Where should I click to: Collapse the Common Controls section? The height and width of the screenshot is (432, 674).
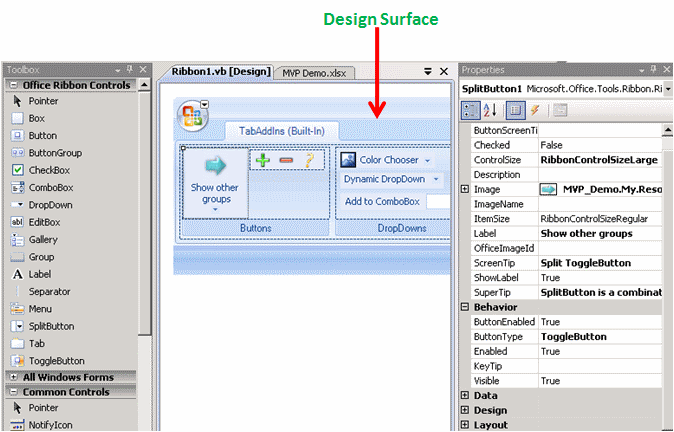pyautogui.click(x=13, y=392)
